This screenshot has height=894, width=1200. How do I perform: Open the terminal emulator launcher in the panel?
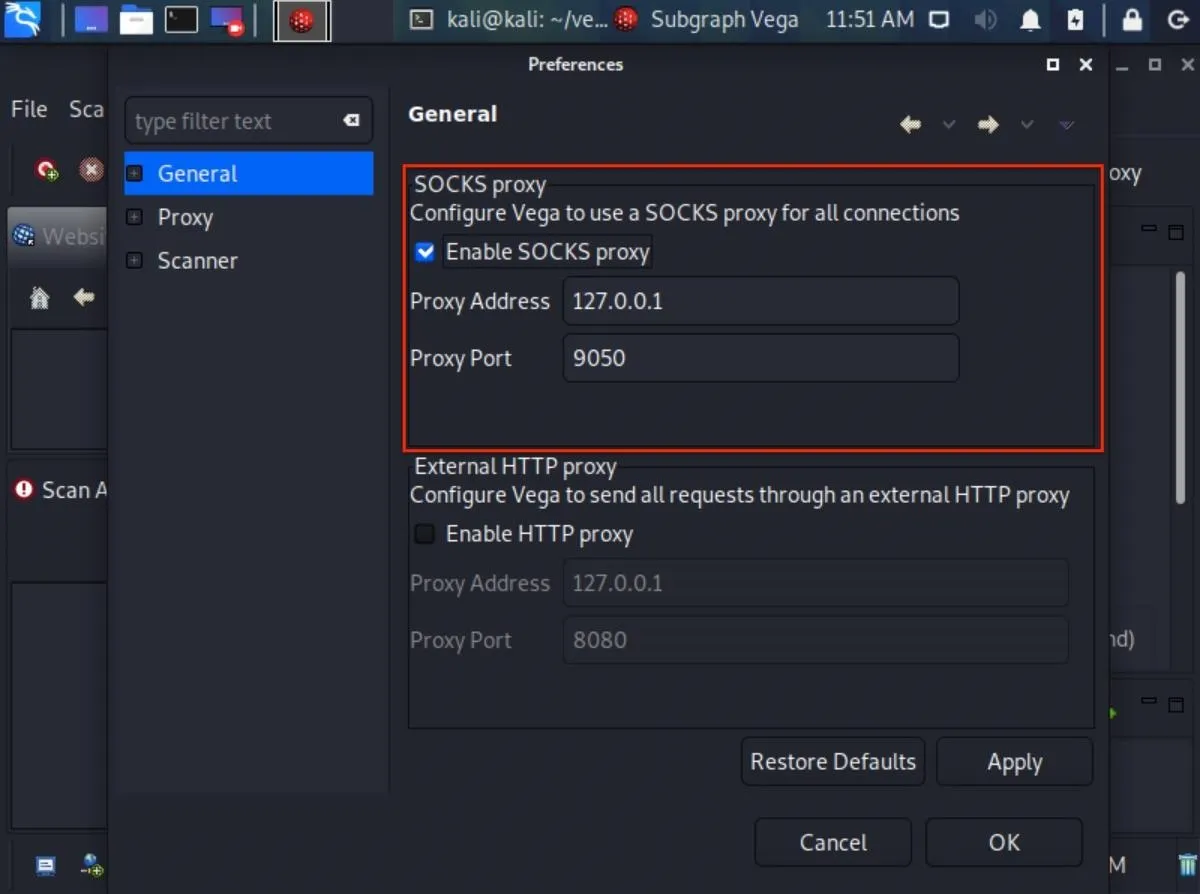181,19
